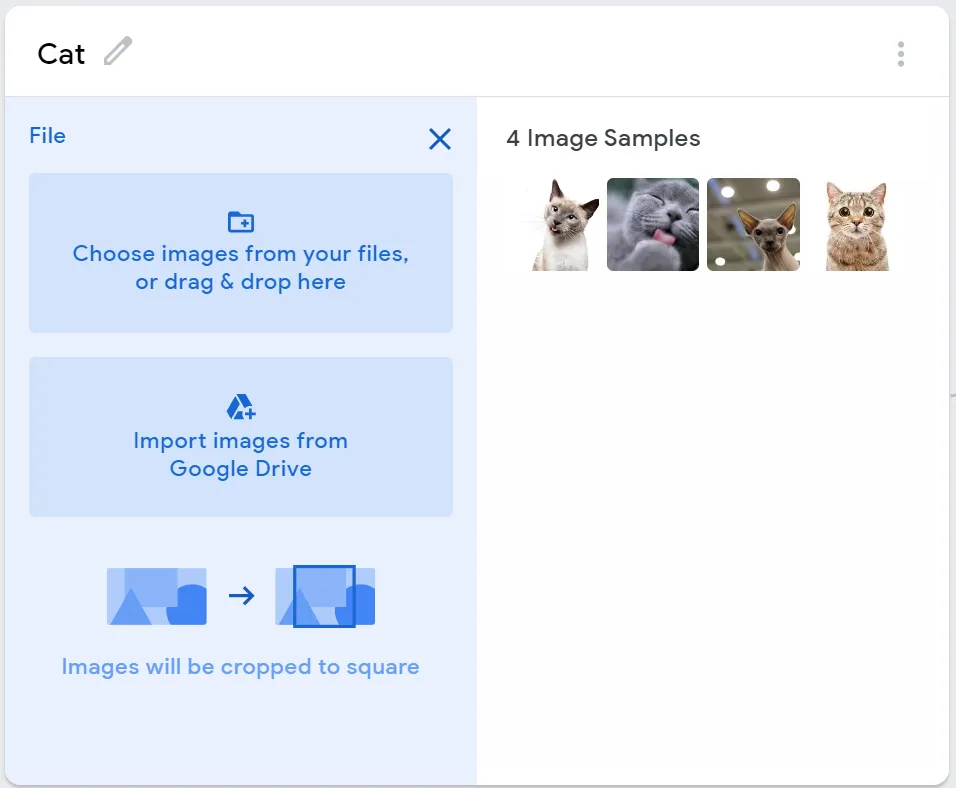This screenshot has height=788, width=956.
Task: Click the pencil icon to rename Cat class
Action: point(118,51)
